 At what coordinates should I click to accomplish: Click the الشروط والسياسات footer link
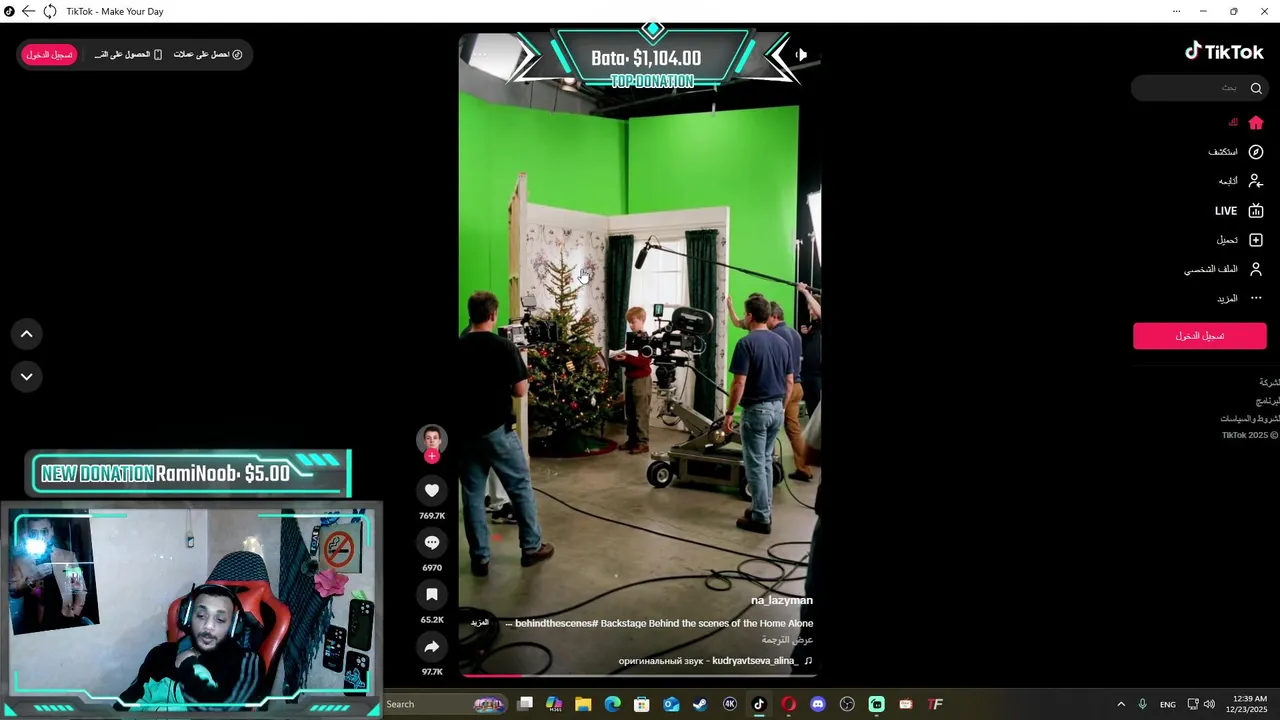(x=1250, y=419)
